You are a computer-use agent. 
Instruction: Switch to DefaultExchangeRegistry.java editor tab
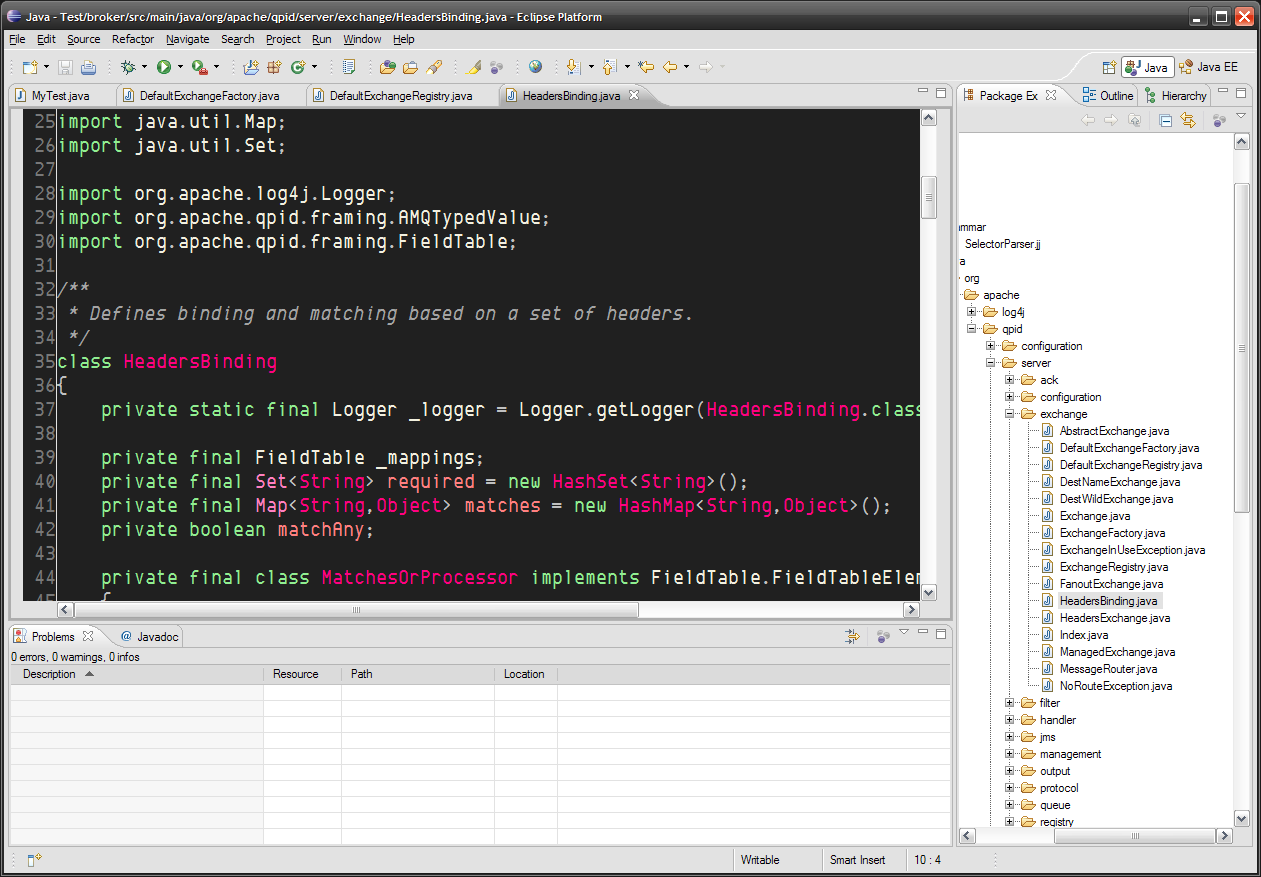click(400, 96)
